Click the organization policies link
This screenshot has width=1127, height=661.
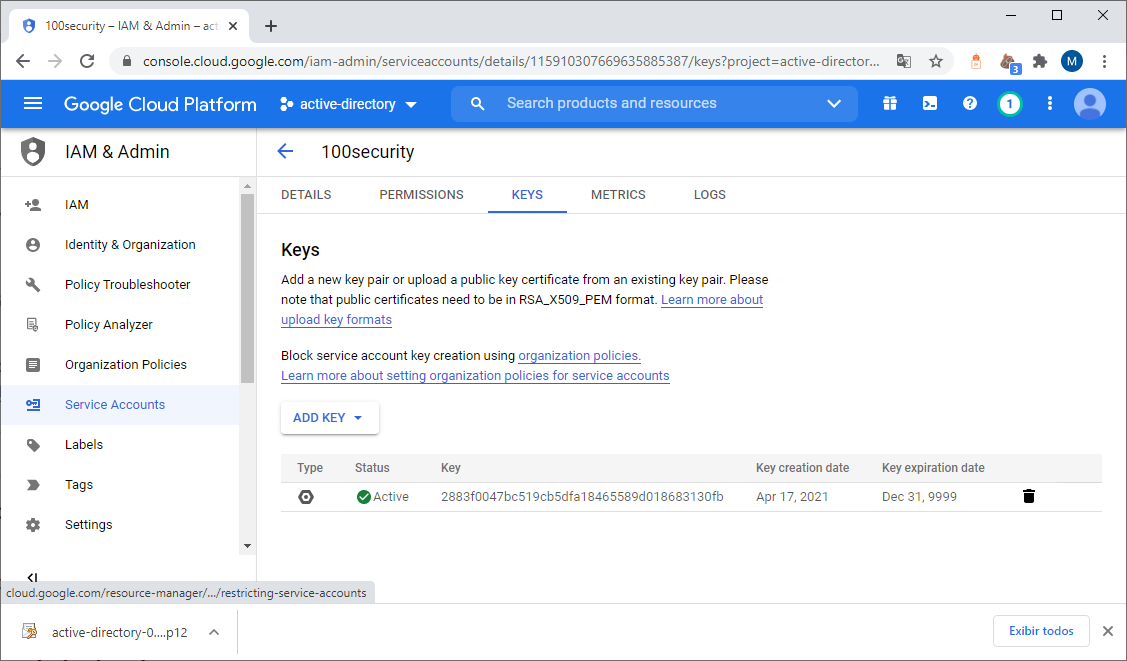click(x=579, y=356)
